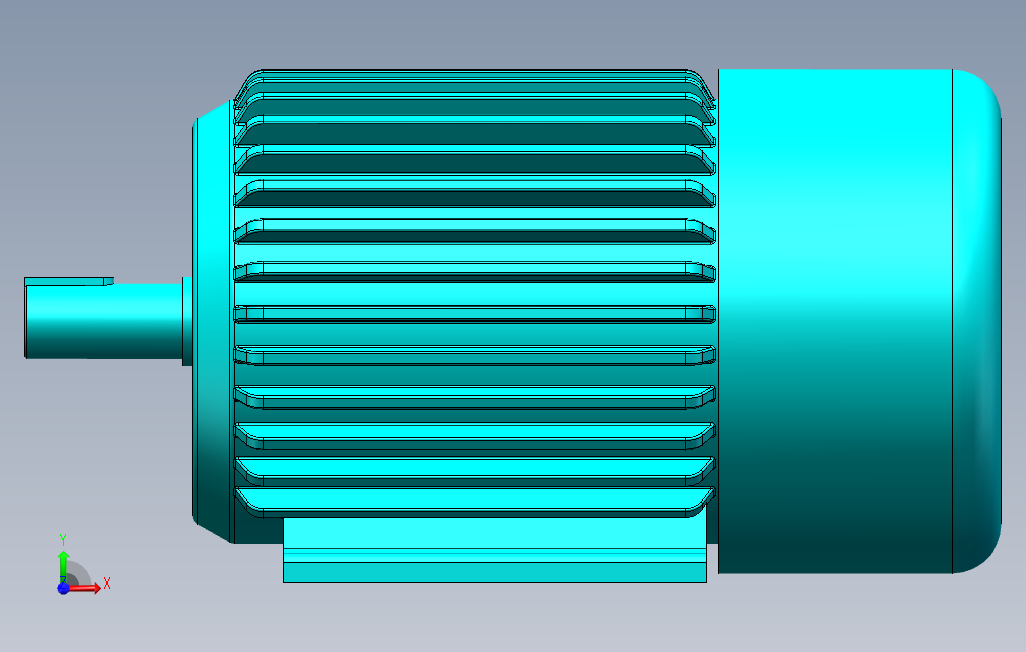Viewport: 1026px width, 652px height.
Task: Select the shaft key on top of shaft
Action: coord(69,281)
